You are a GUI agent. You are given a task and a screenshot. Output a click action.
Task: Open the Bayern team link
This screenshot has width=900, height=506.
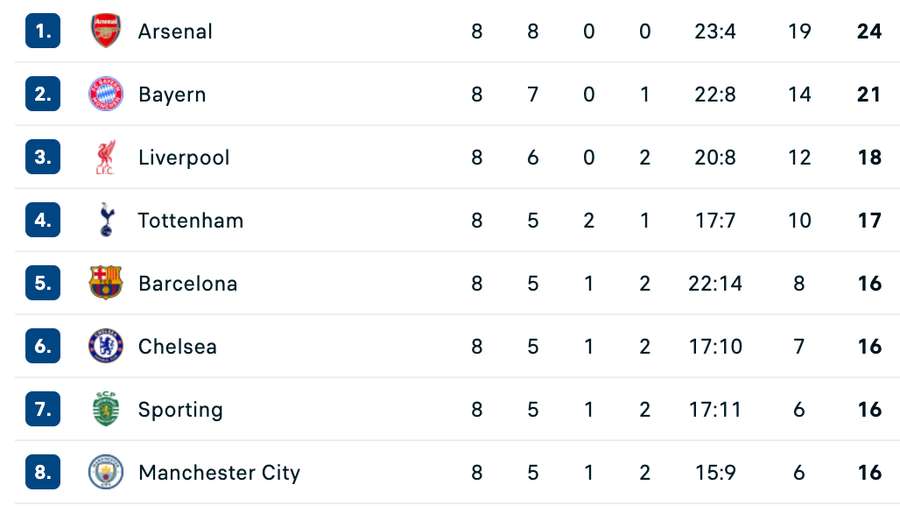(172, 94)
